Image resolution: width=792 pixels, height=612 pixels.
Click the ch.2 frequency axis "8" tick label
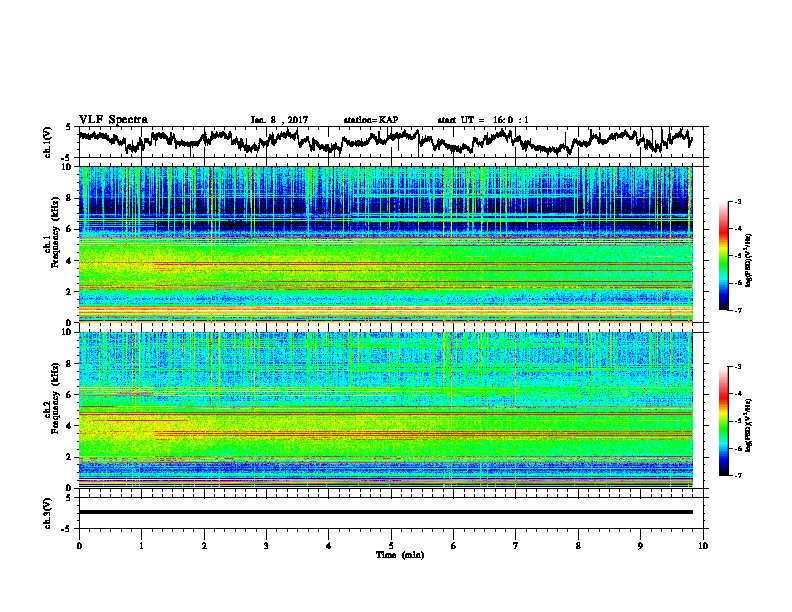70,364
